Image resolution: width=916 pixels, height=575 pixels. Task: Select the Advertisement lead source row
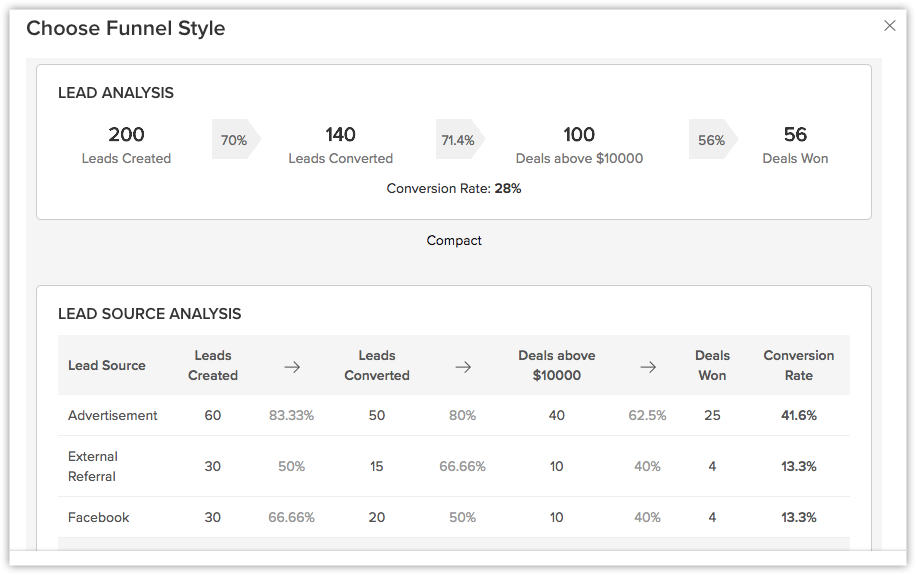113,416
